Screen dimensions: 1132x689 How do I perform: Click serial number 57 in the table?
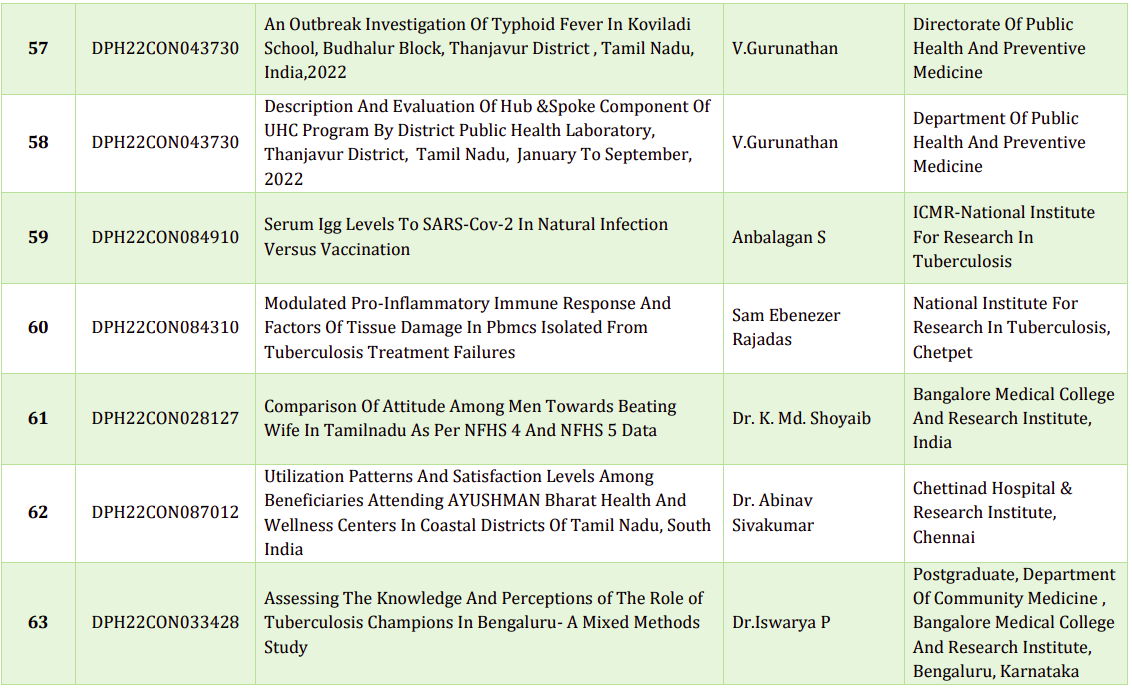(x=38, y=48)
